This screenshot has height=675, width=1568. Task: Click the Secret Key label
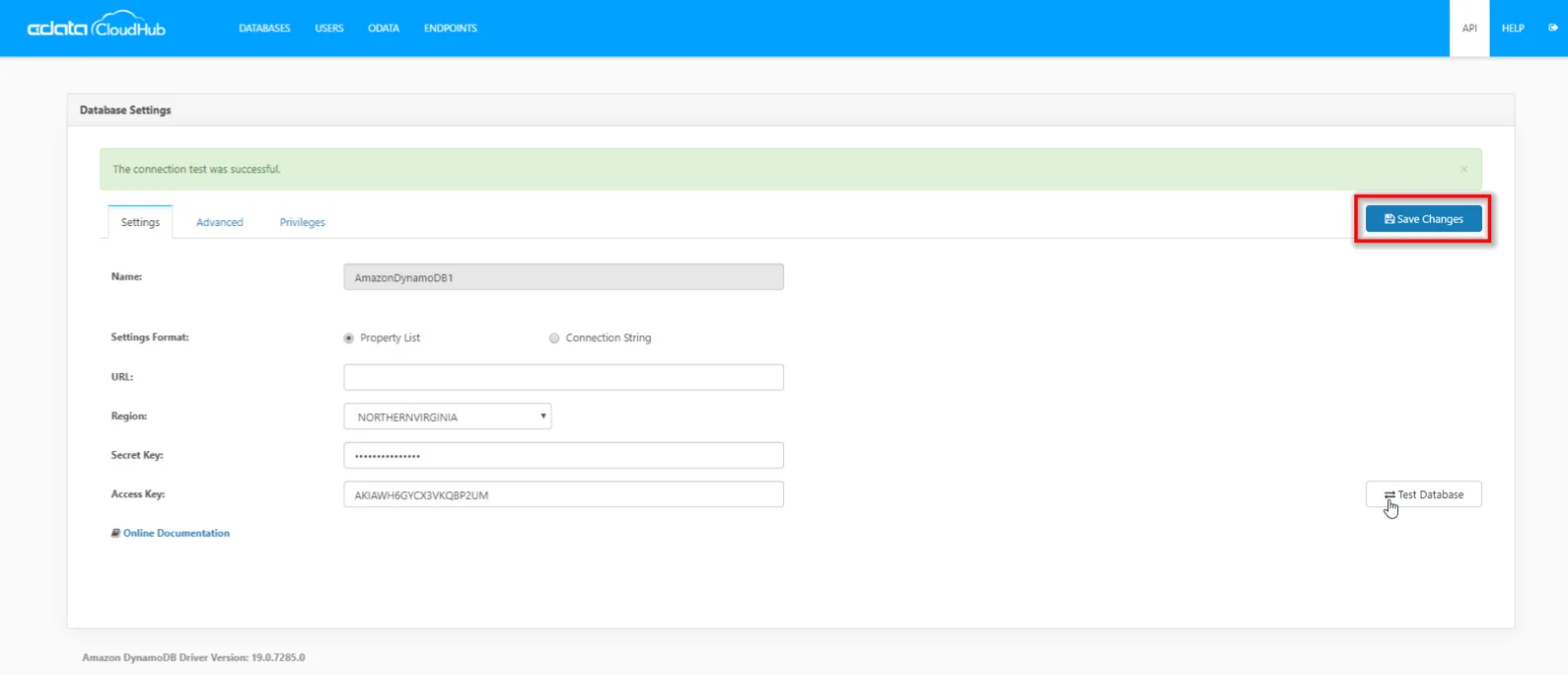pos(137,455)
